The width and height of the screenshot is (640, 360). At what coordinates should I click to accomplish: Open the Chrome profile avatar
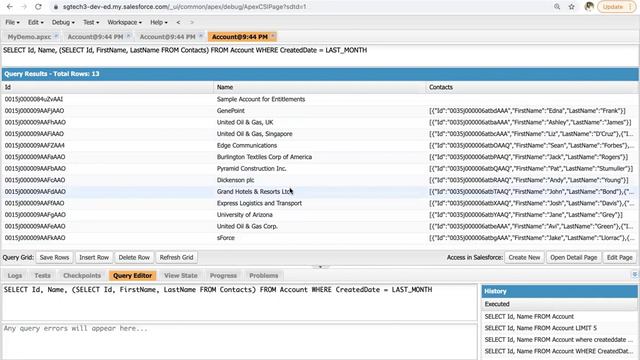pos(589,7)
